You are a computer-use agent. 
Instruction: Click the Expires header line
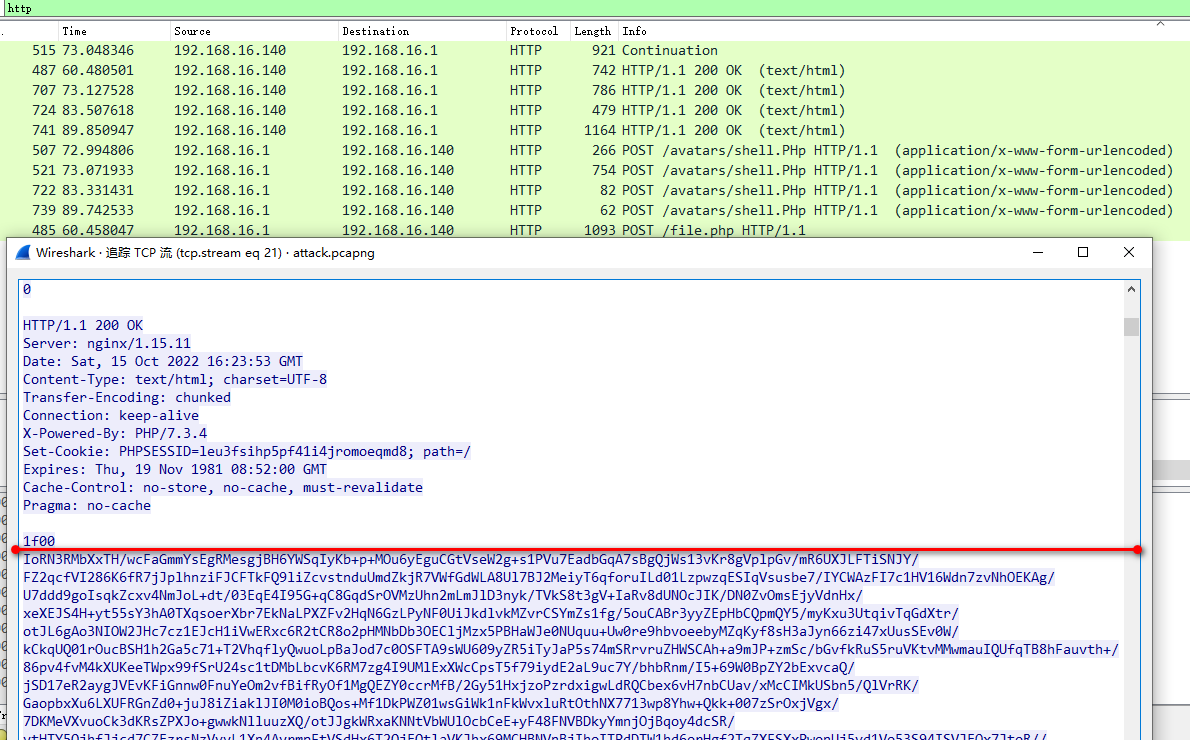[x=175, y=470]
